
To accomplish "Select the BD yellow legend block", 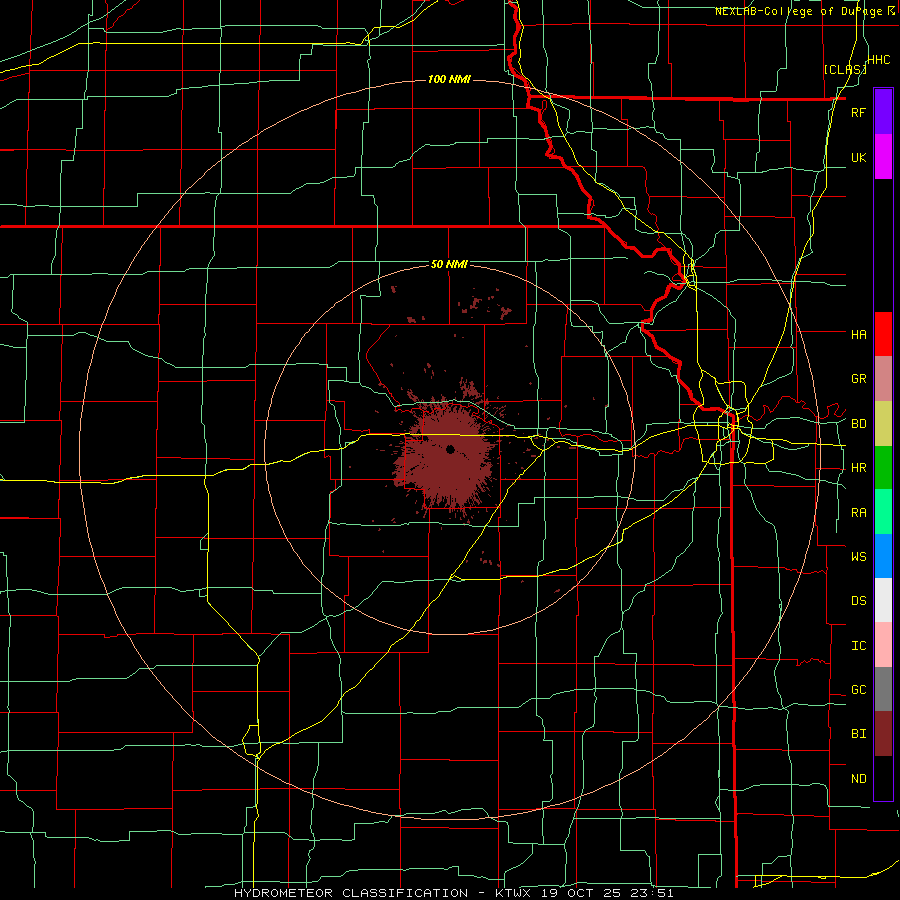I will pyautogui.click(x=883, y=423).
